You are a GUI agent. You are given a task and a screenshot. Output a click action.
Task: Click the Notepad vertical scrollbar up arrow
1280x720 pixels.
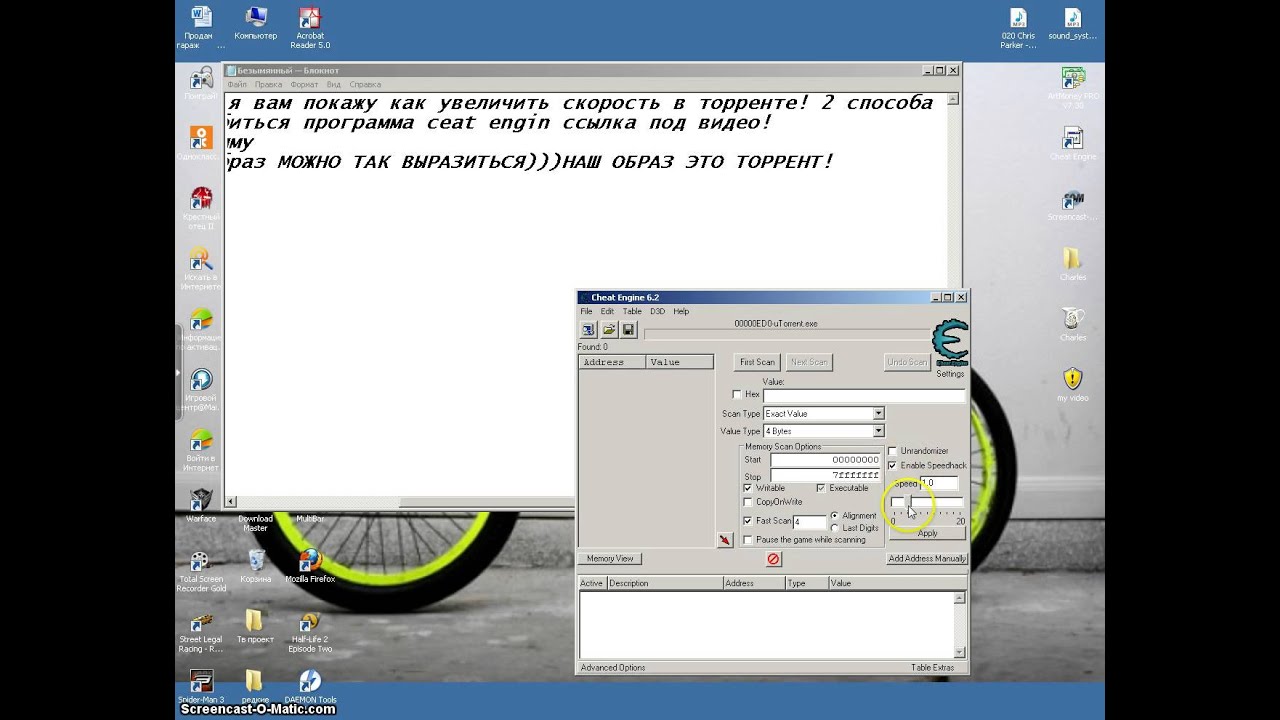pos(955,99)
